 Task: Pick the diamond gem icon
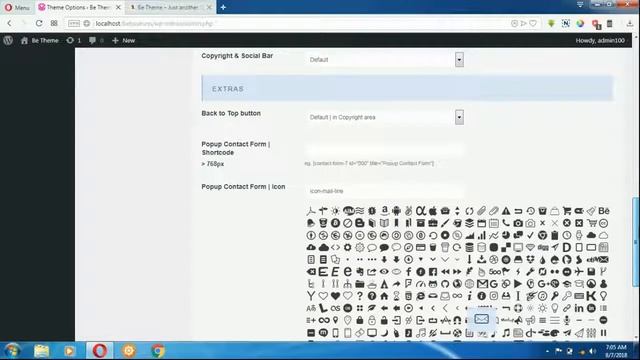click(x=530, y=247)
